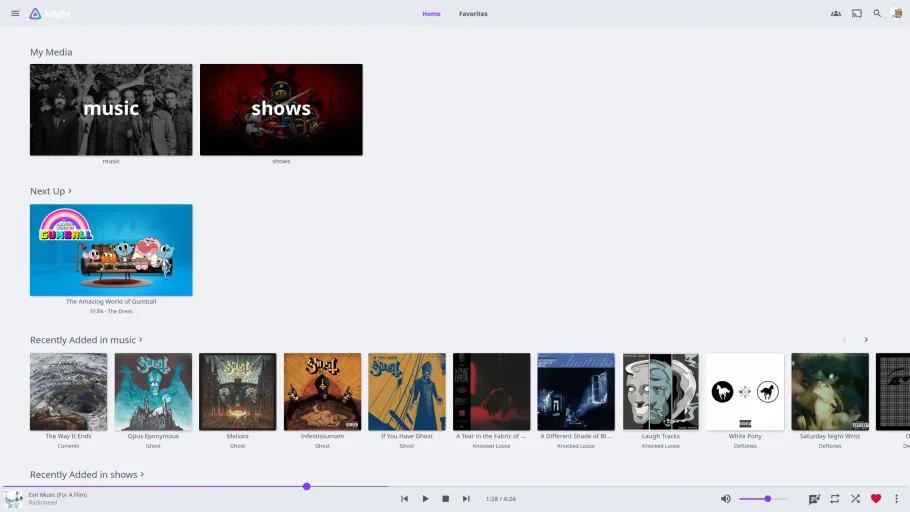Open Saturday Night Wrist album cover
Image resolution: width=910 pixels, height=512 pixels.
coord(830,392)
